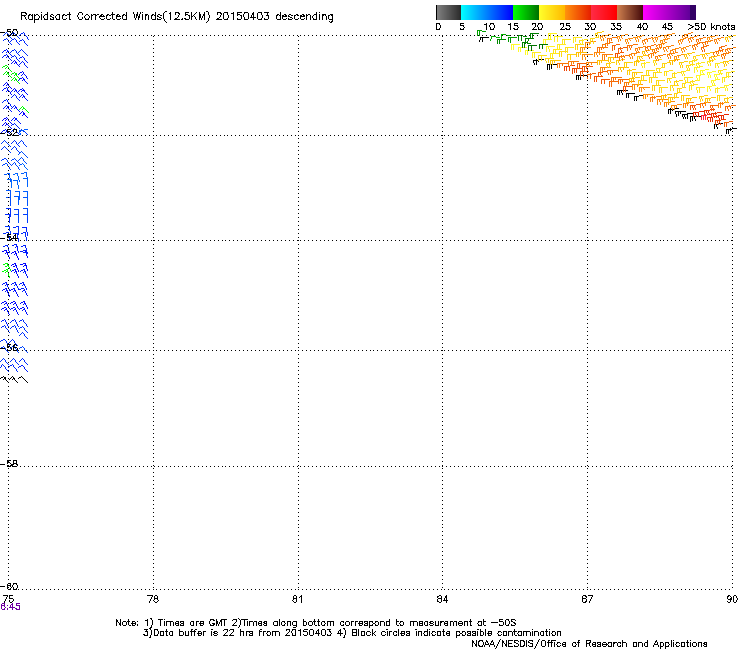This screenshot has height=650, width=740.
Task: Click the '45' legend scale number
Action: coord(667,27)
